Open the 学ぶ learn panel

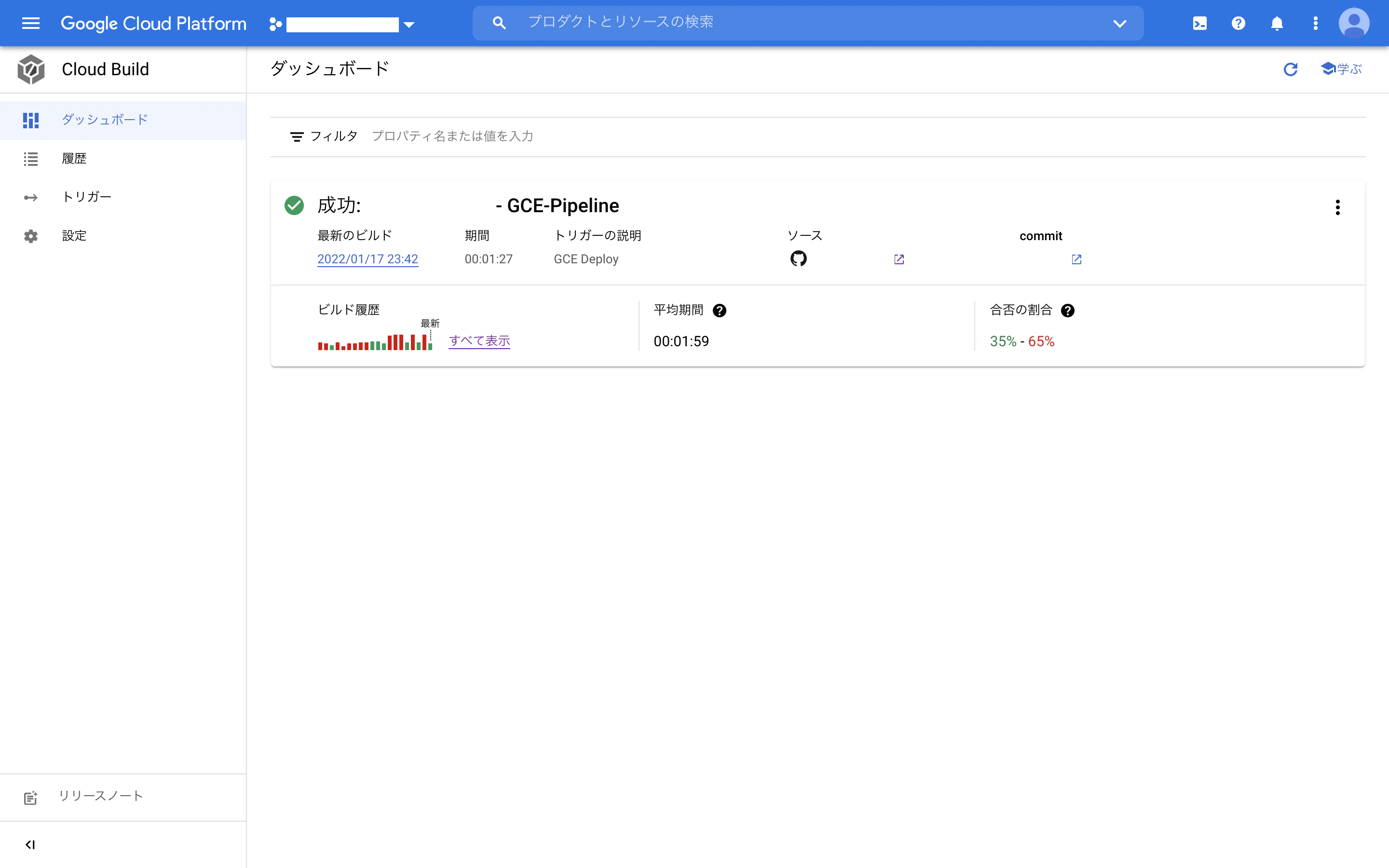[1341, 69]
